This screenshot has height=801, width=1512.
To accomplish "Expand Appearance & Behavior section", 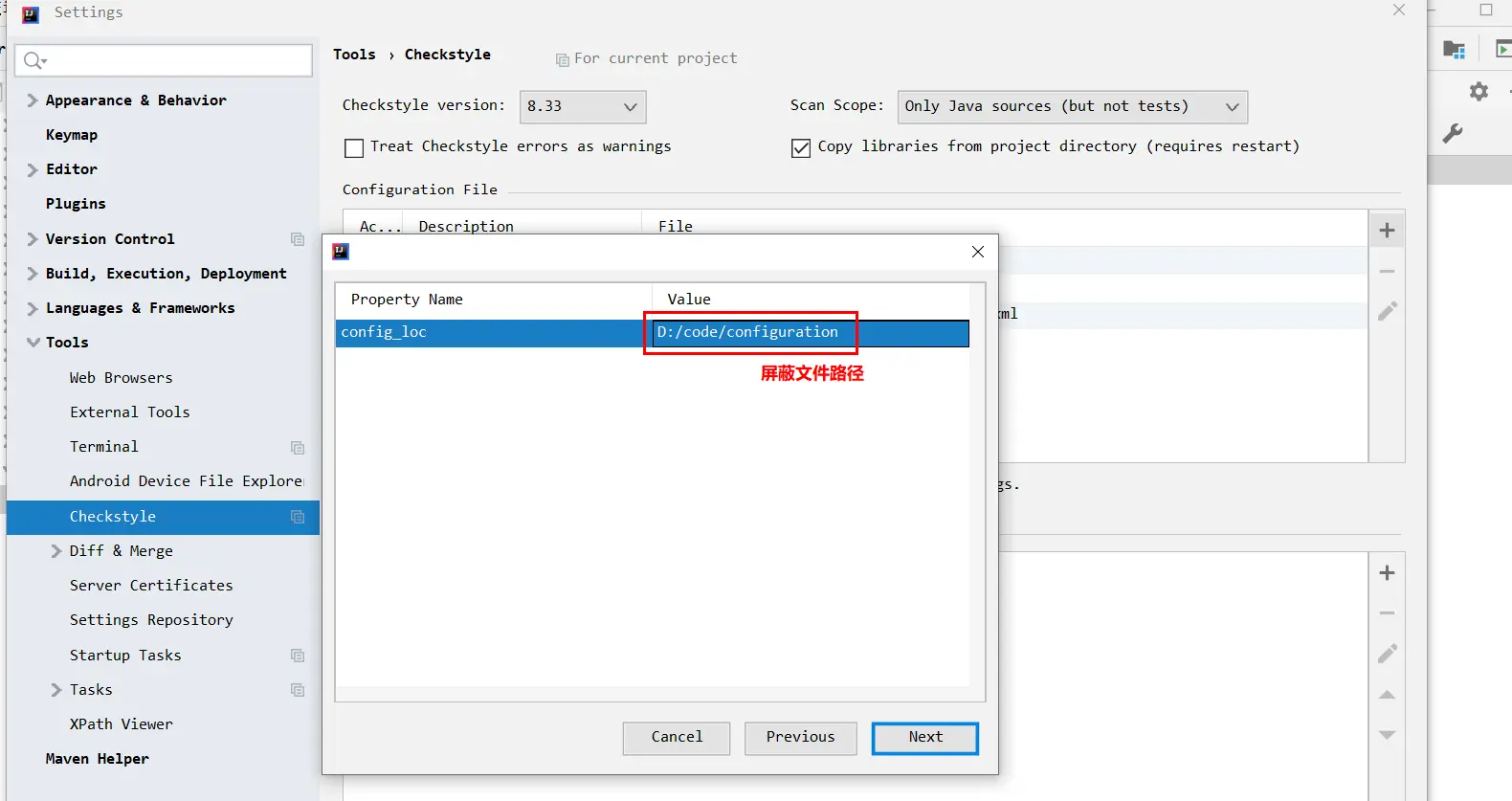I will pyautogui.click(x=33, y=100).
